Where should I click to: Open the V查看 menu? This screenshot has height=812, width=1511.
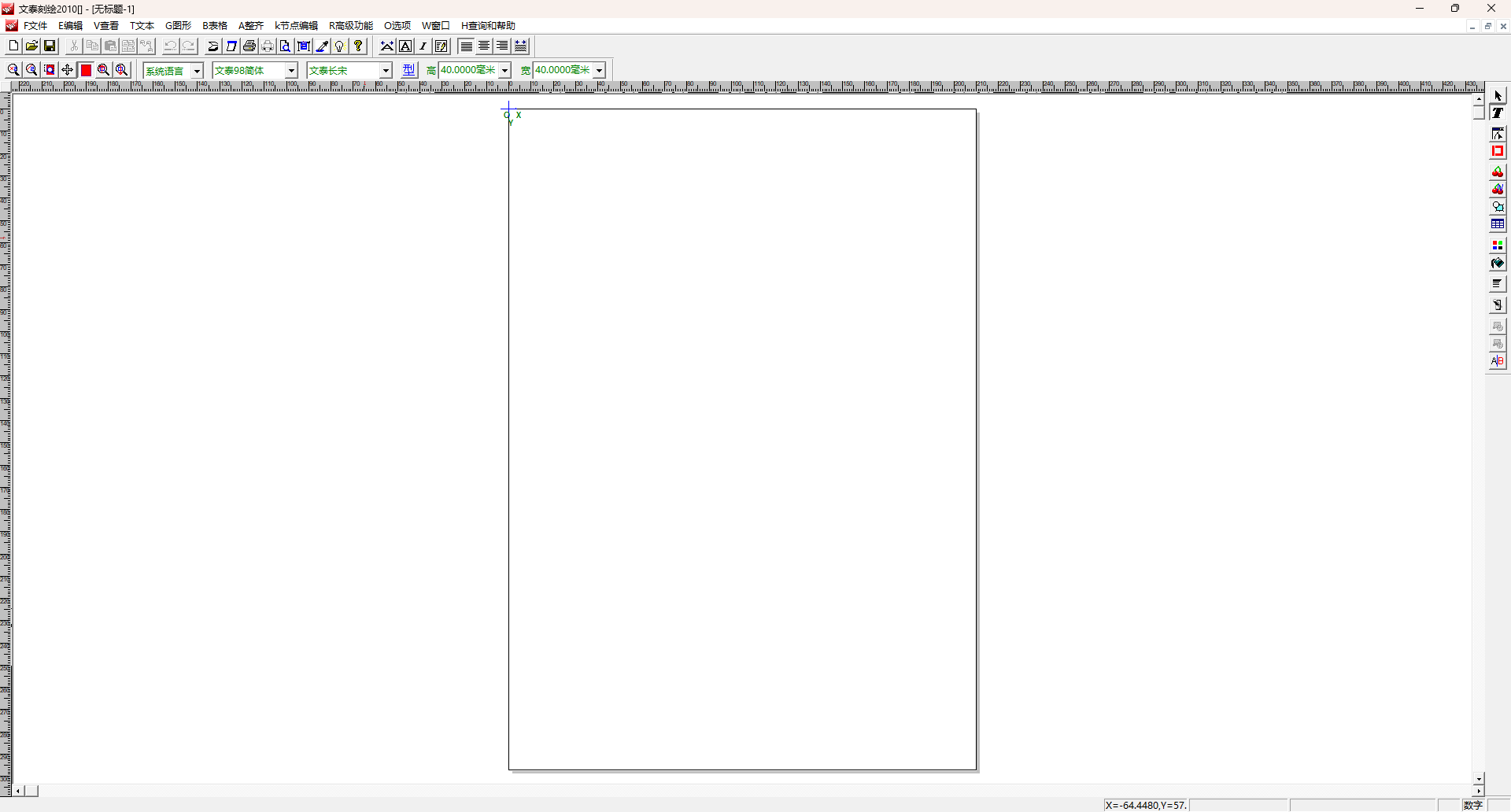106,26
